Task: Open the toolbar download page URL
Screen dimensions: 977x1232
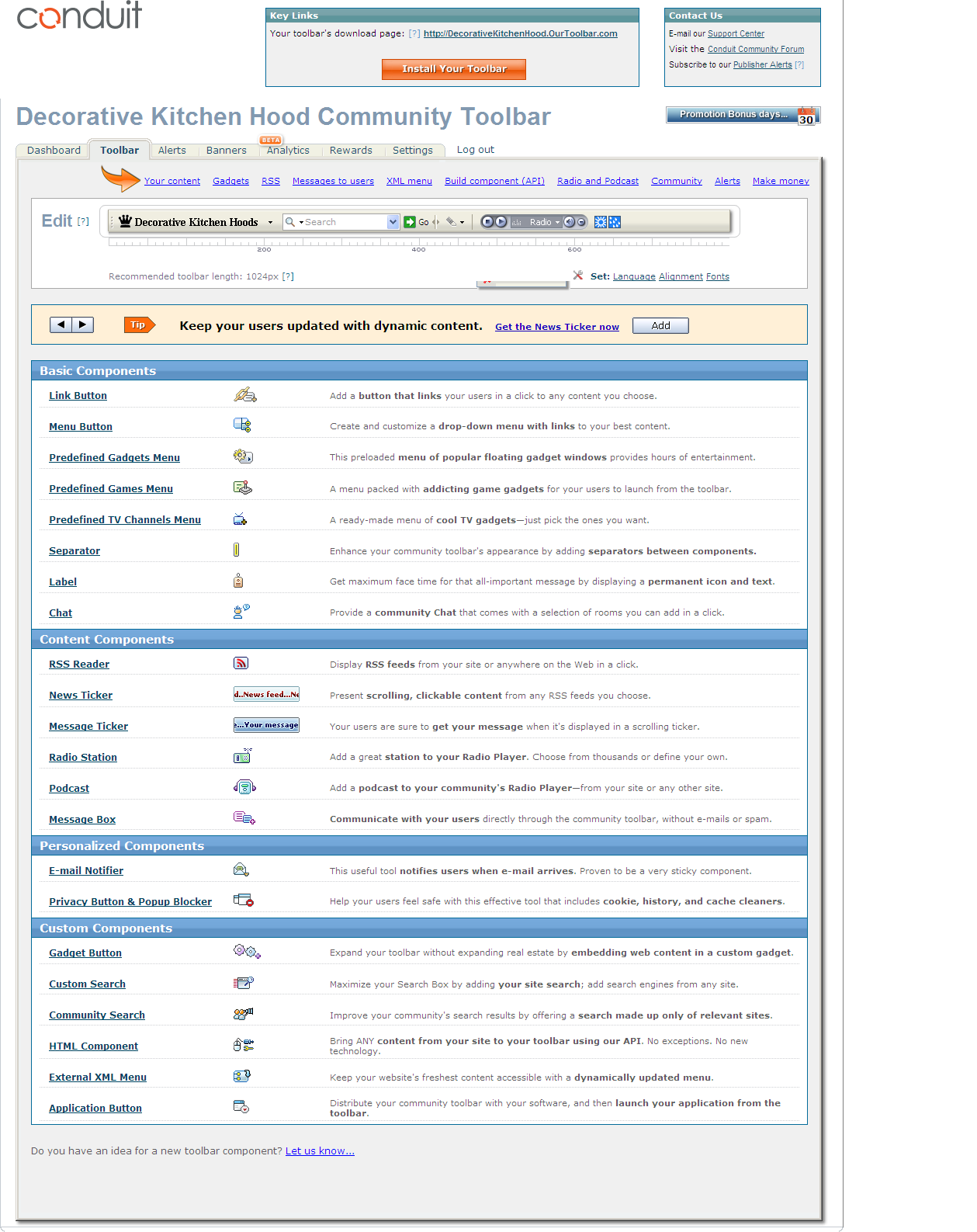Action: pos(521,34)
